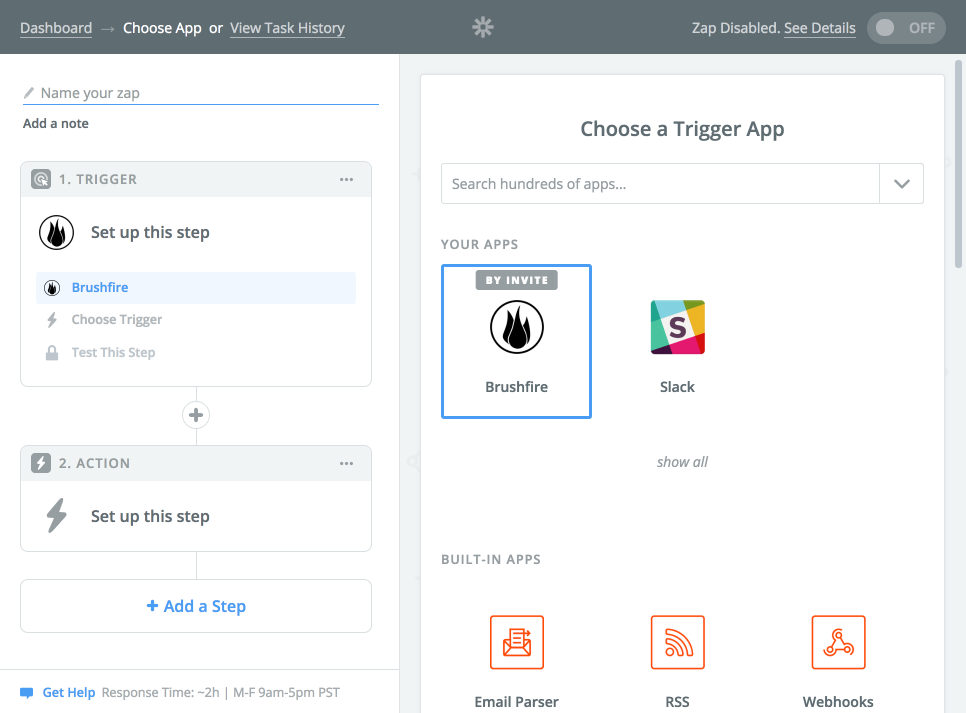This screenshot has height=713, width=966.
Task: Choose the Email Parser built-in app icon
Action: click(x=517, y=642)
